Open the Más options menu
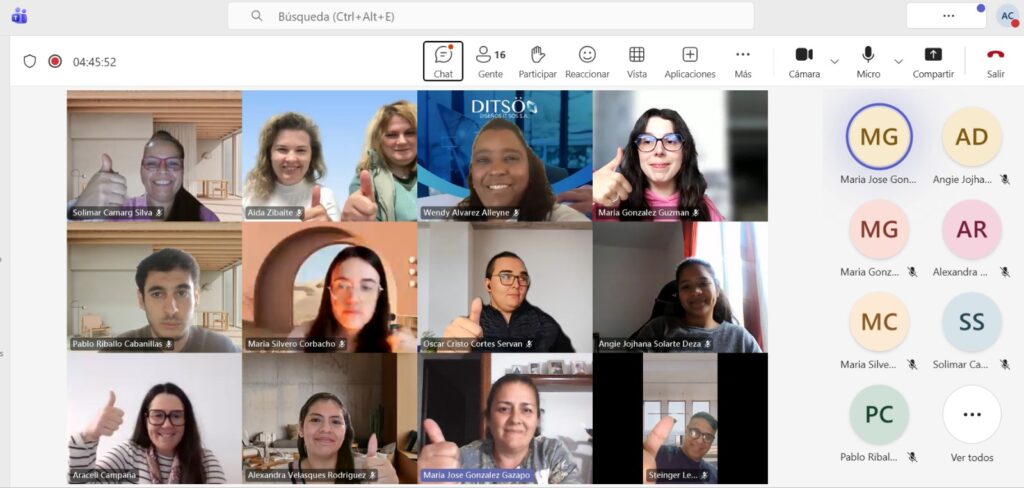The width and height of the screenshot is (1024, 488). coord(742,61)
